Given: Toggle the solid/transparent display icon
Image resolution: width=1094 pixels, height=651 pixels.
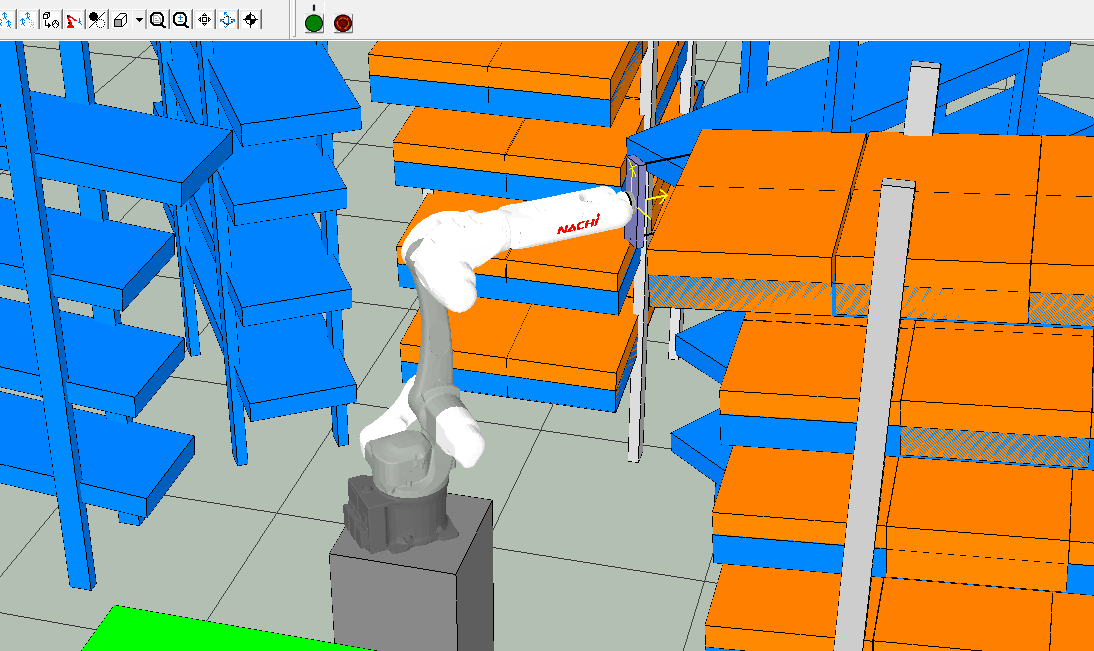Looking at the screenshot, I should (97, 20).
